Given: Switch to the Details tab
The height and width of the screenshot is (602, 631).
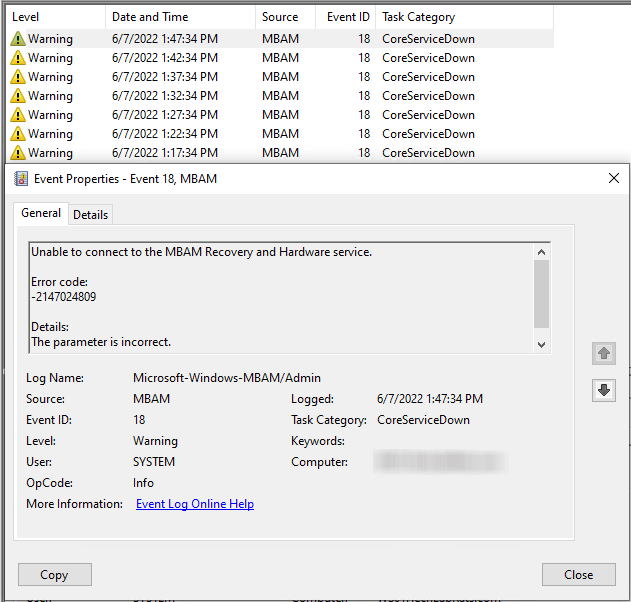Looking at the screenshot, I should tap(91, 214).
